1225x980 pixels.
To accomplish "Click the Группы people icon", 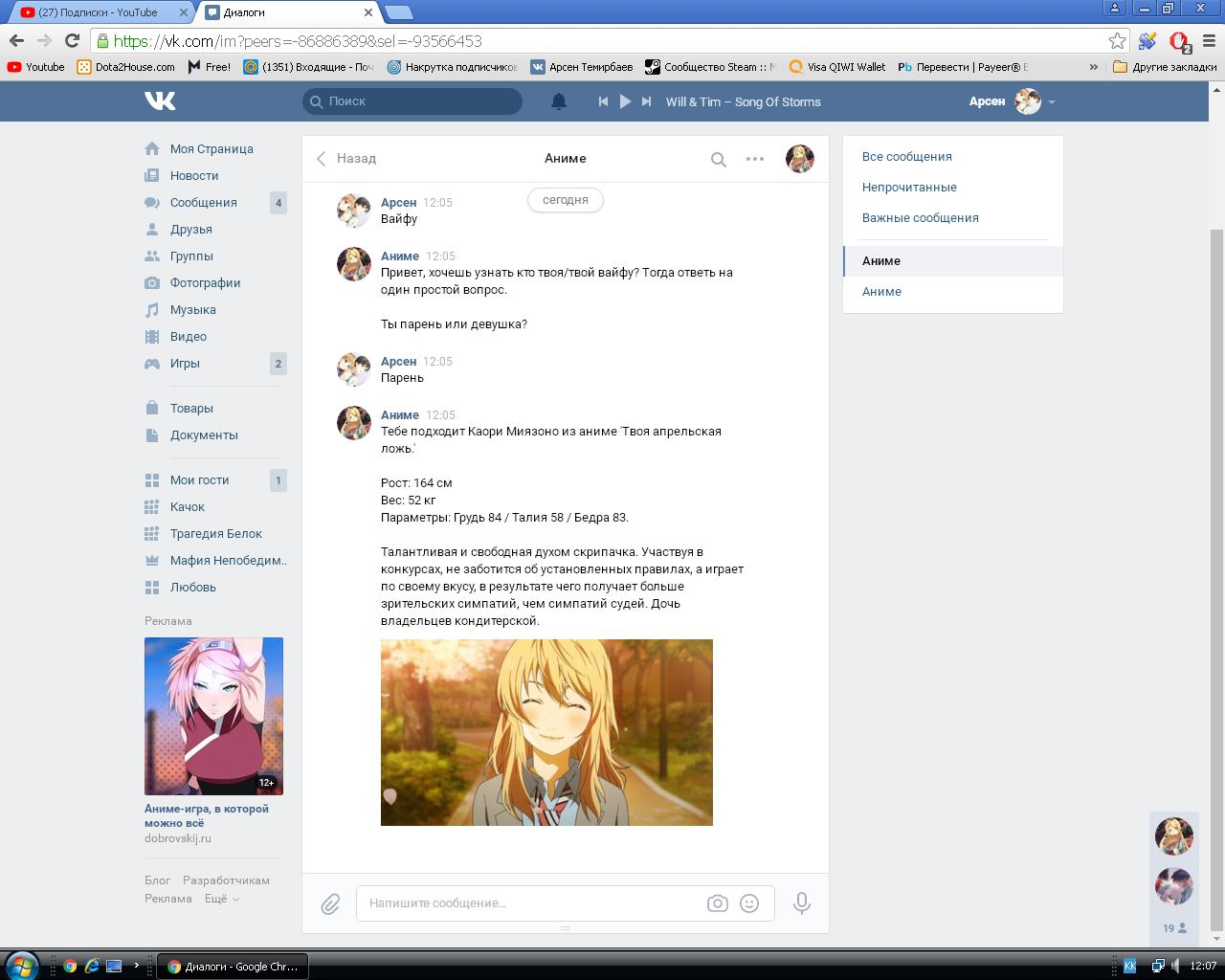I will pos(152,256).
